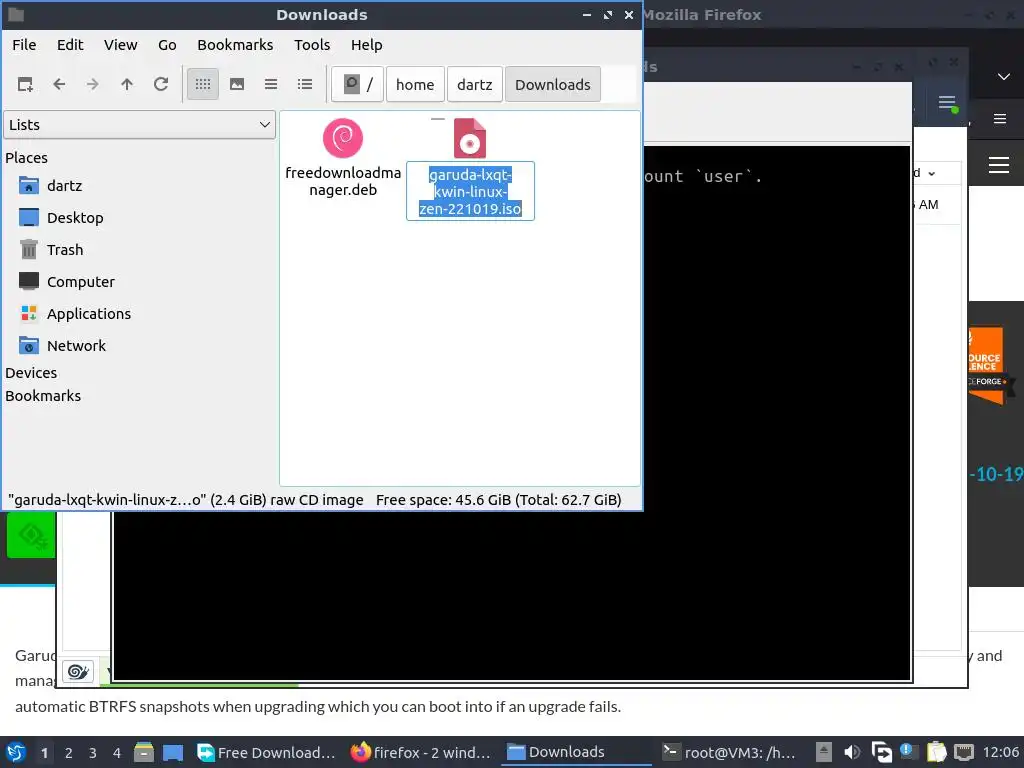Click the Downloads window folder icon
The width and height of the screenshot is (1024, 768).
coord(16,14)
